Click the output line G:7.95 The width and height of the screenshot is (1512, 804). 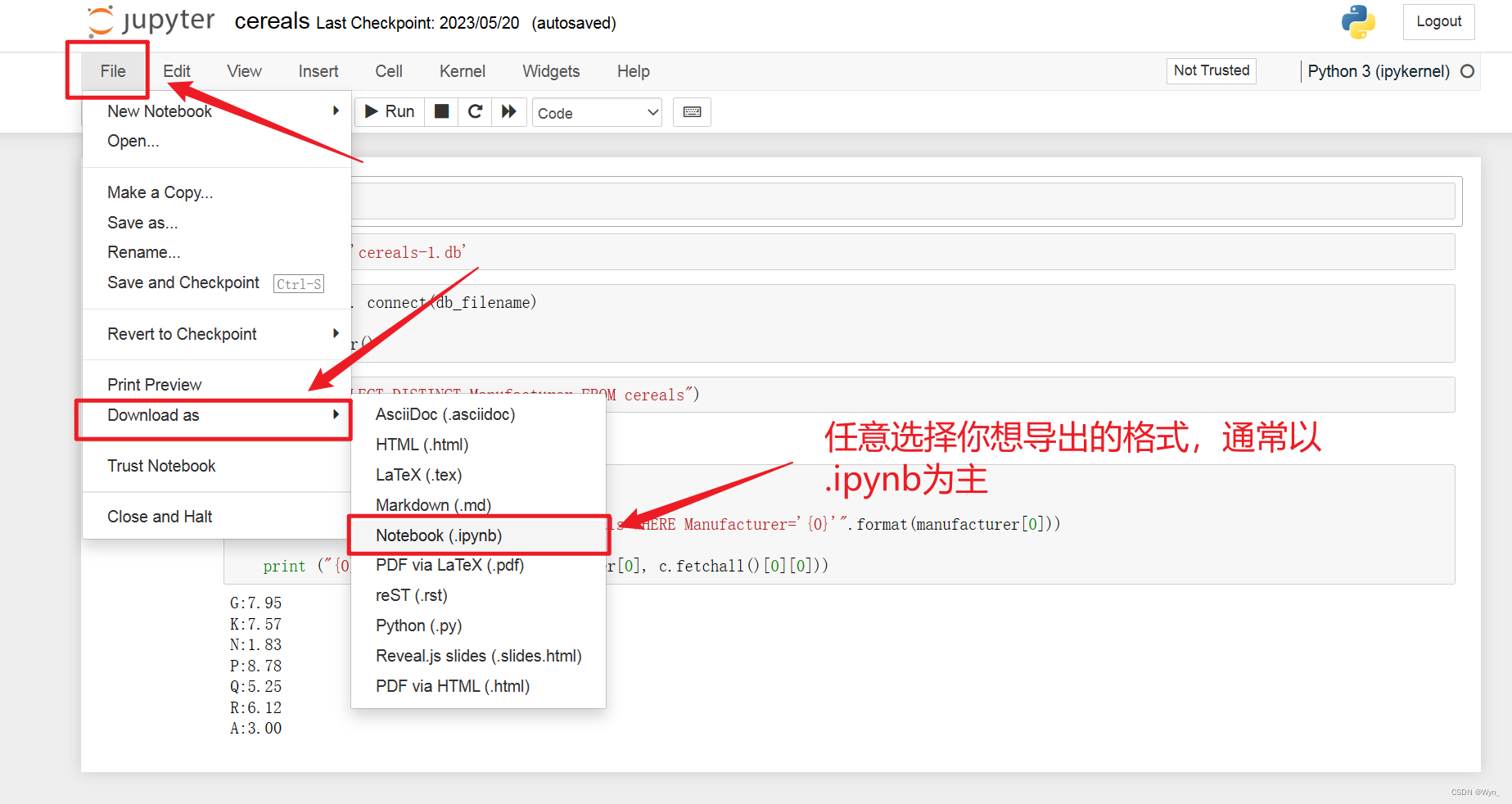(255, 603)
